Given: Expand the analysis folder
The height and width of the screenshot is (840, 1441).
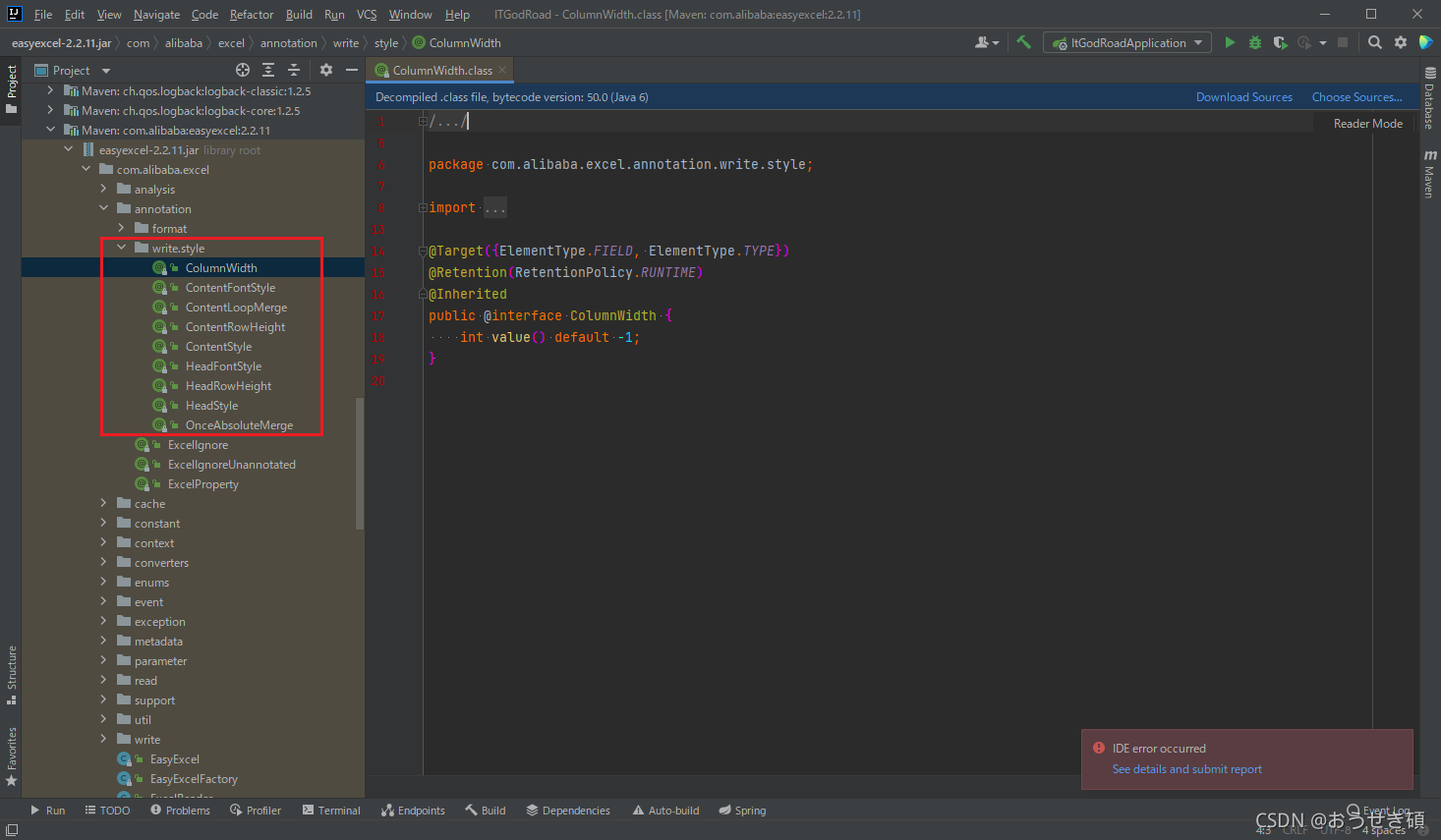Looking at the screenshot, I should pyautogui.click(x=103, y=189).
